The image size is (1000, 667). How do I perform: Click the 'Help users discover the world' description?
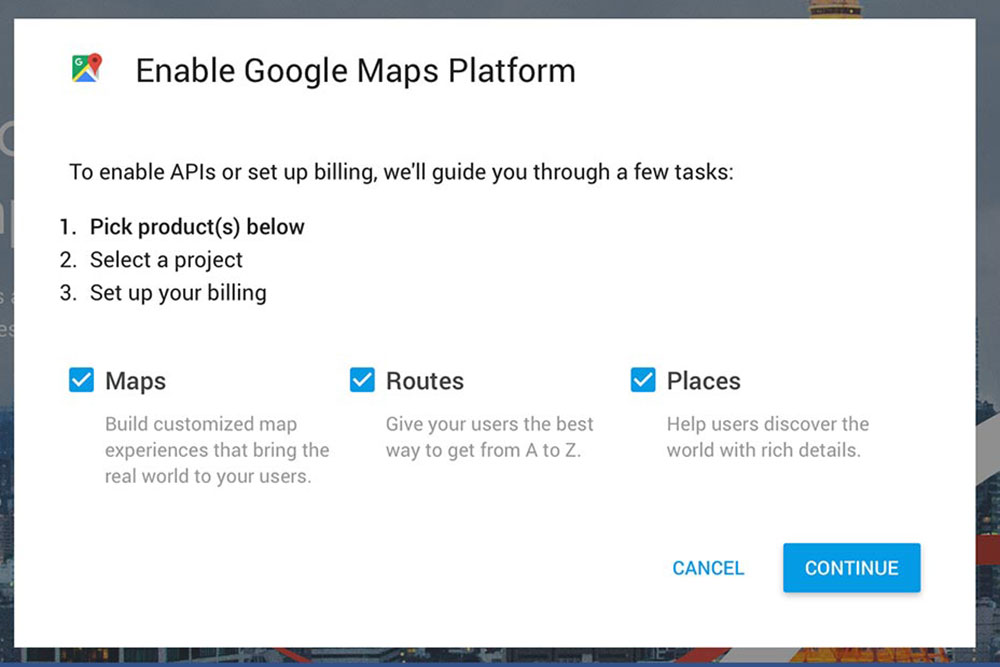[x=768, y=437]
